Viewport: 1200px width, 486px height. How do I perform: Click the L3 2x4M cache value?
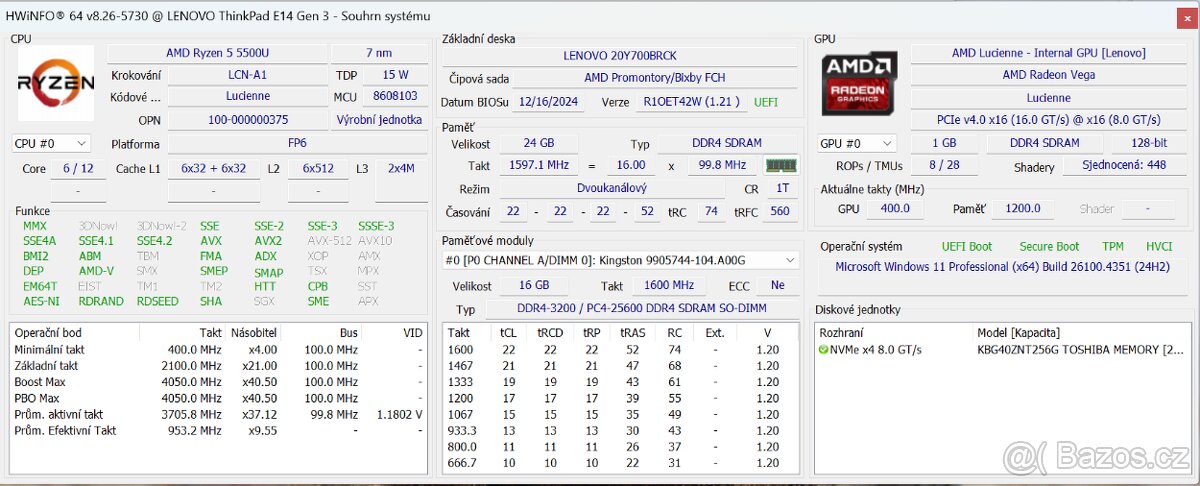pos(402,169)
